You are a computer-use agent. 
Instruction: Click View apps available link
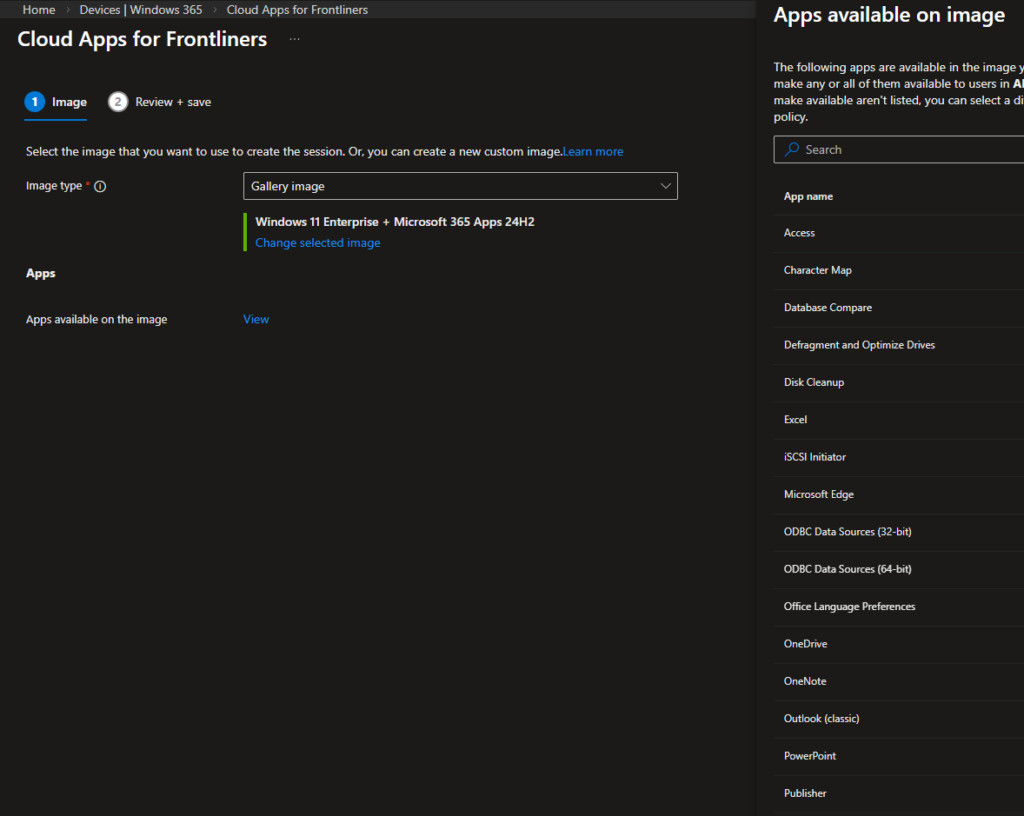(256, 320)
